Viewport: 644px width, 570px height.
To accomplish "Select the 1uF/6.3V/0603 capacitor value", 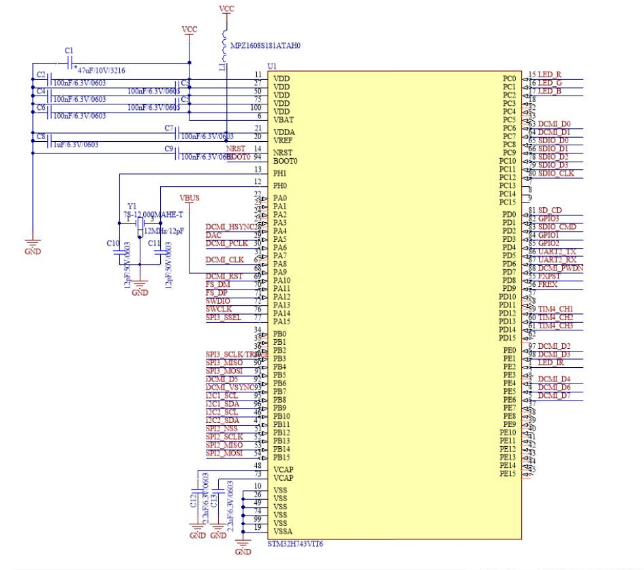I will 76,144.
